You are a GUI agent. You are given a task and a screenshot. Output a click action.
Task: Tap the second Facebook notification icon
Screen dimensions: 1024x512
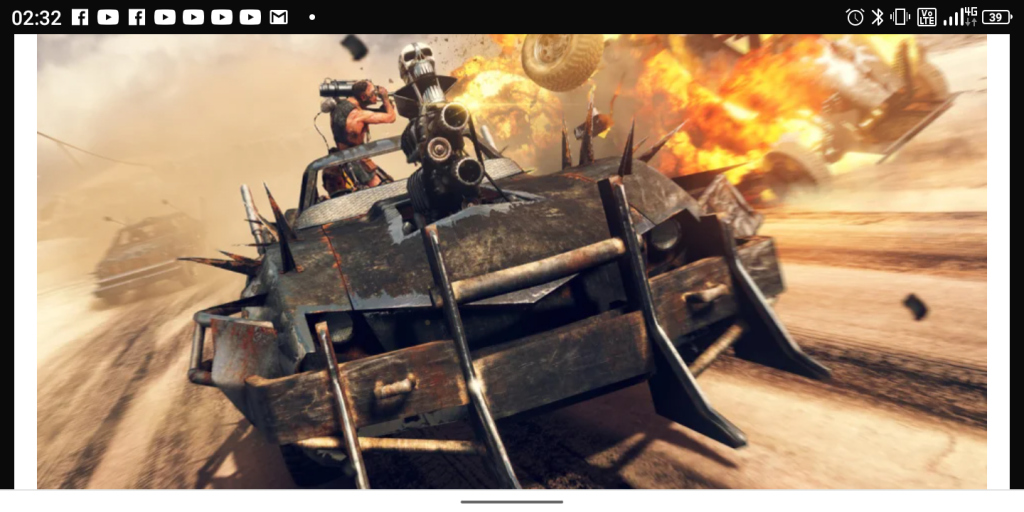(x=137, y=17)
